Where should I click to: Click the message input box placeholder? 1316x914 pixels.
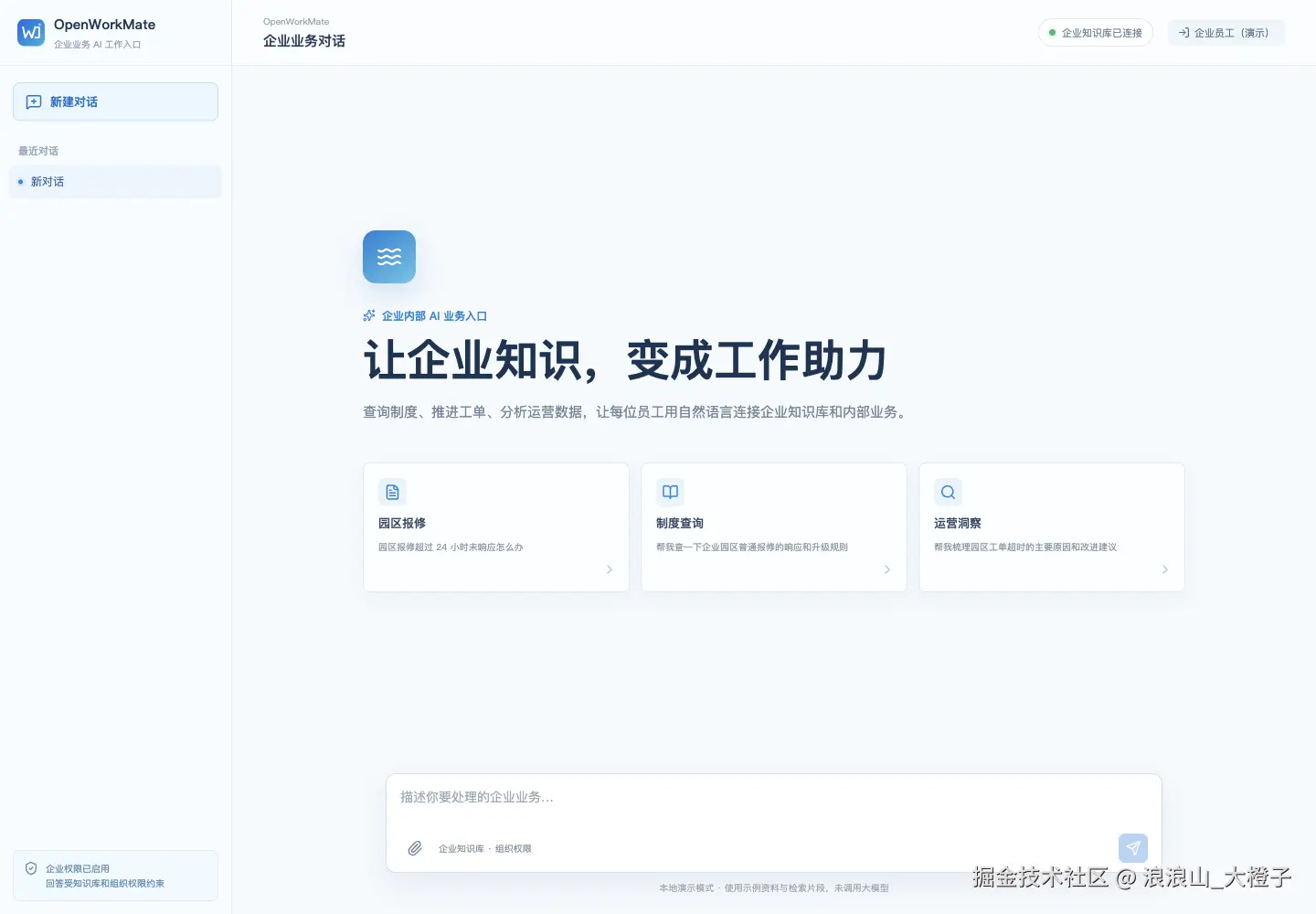[477, 797]
